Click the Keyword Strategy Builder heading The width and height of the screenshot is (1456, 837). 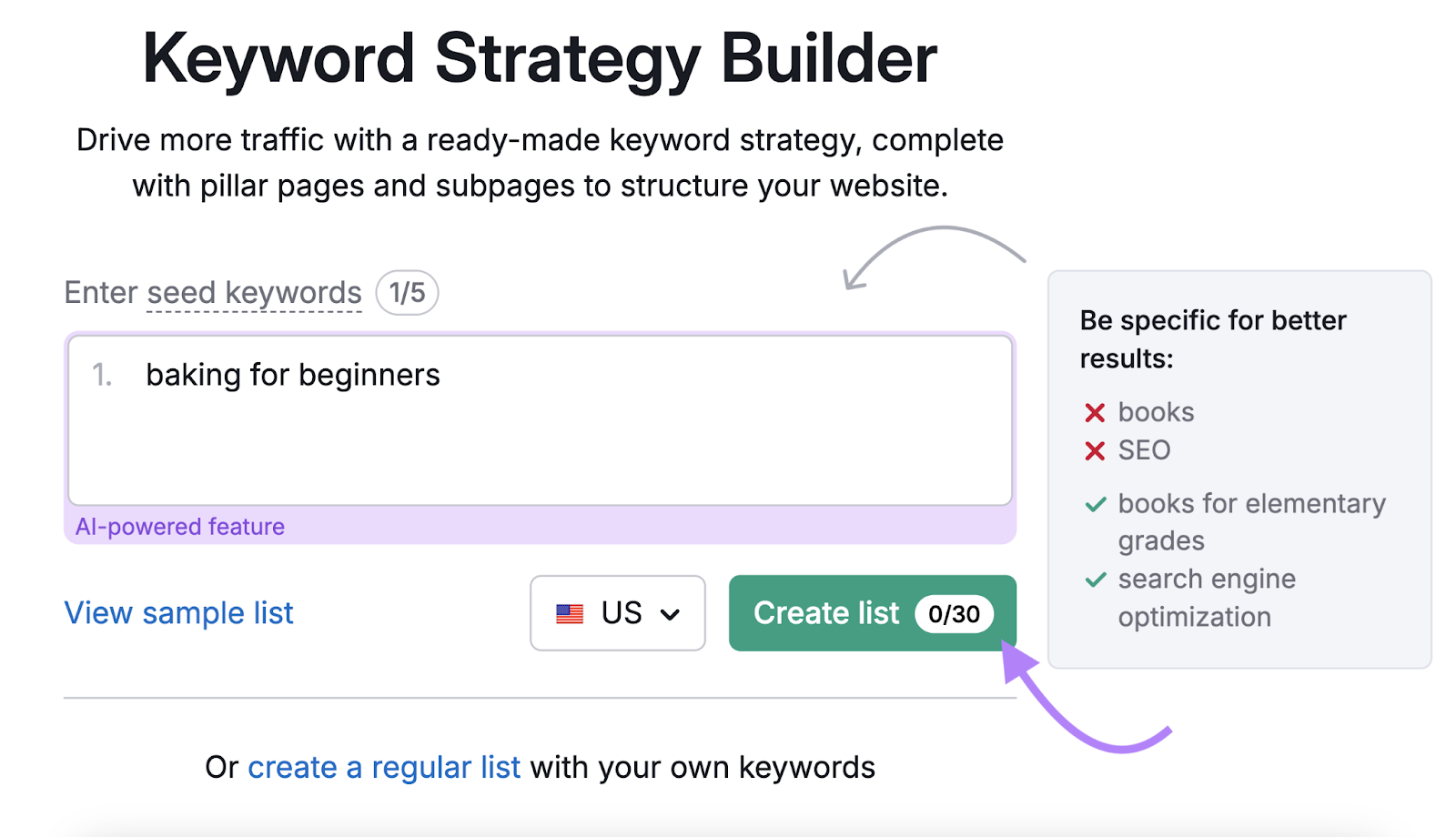[541, 56]
